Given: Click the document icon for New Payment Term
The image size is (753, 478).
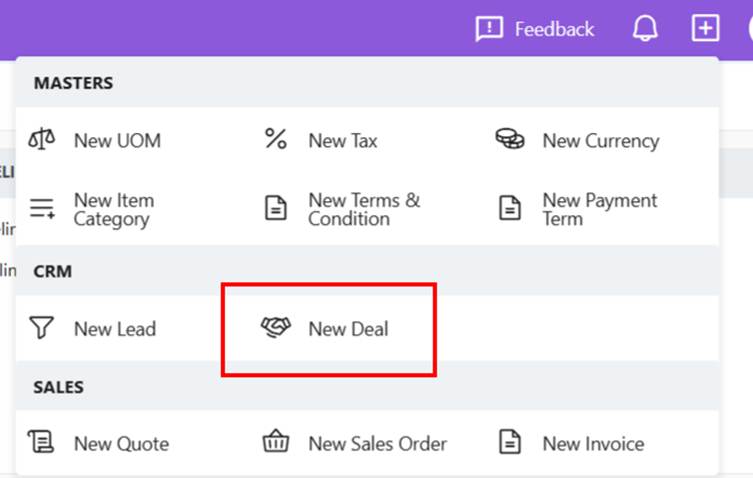Looking at the screenshot, I should pos(510,208).
